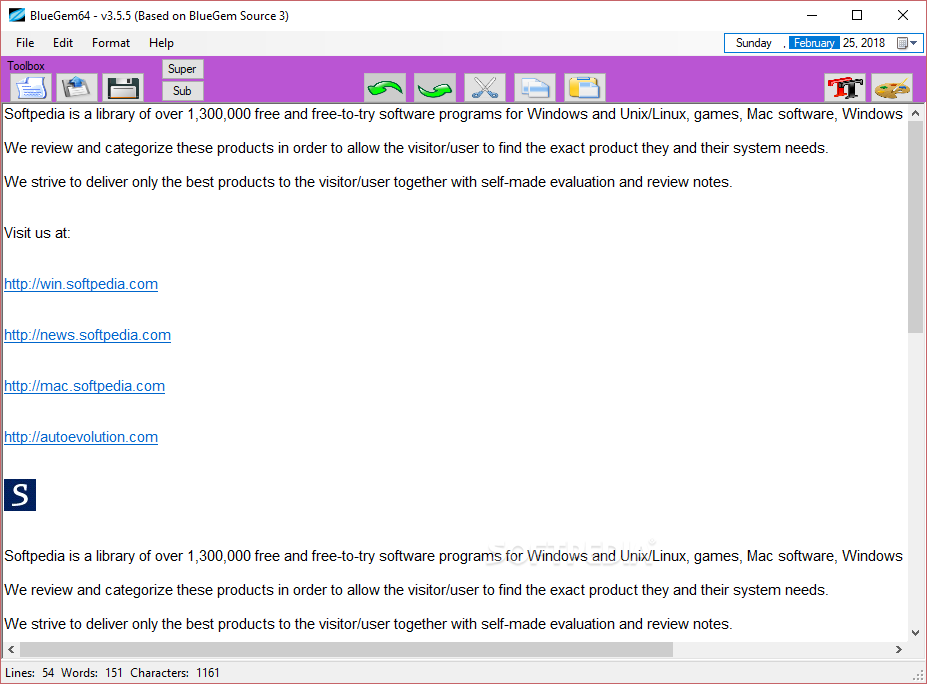Screen dimensions: 927x684
Task: Select the February month field
Action: (x=814, y=43)
